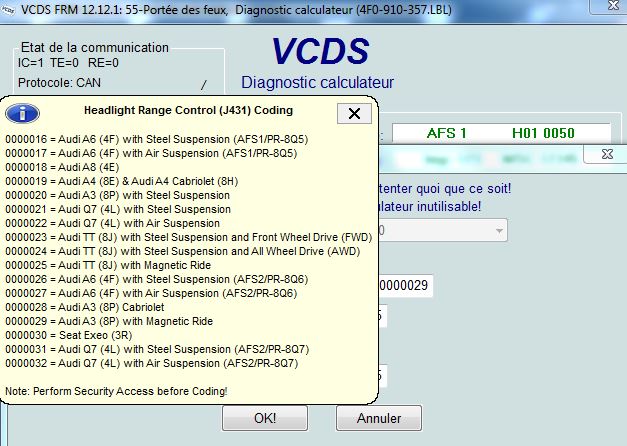Click the Etat de la communication label

[95, 48]
